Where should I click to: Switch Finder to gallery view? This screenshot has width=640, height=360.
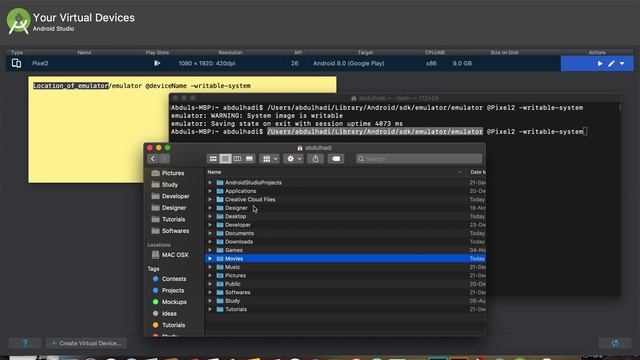pos(249,159)
